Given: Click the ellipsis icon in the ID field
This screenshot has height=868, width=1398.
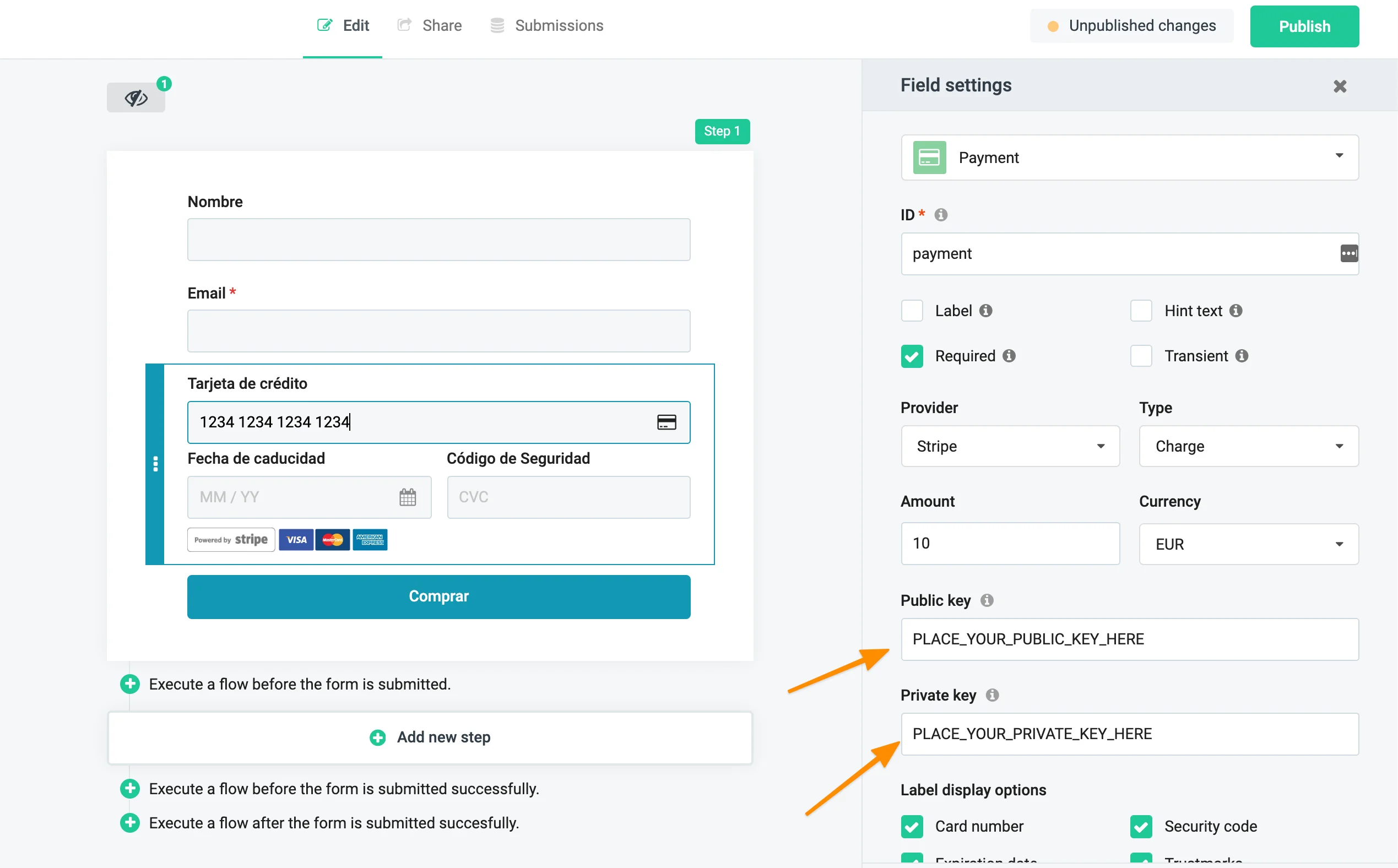Looking at the screenshot, I should tap(1348, 253).
